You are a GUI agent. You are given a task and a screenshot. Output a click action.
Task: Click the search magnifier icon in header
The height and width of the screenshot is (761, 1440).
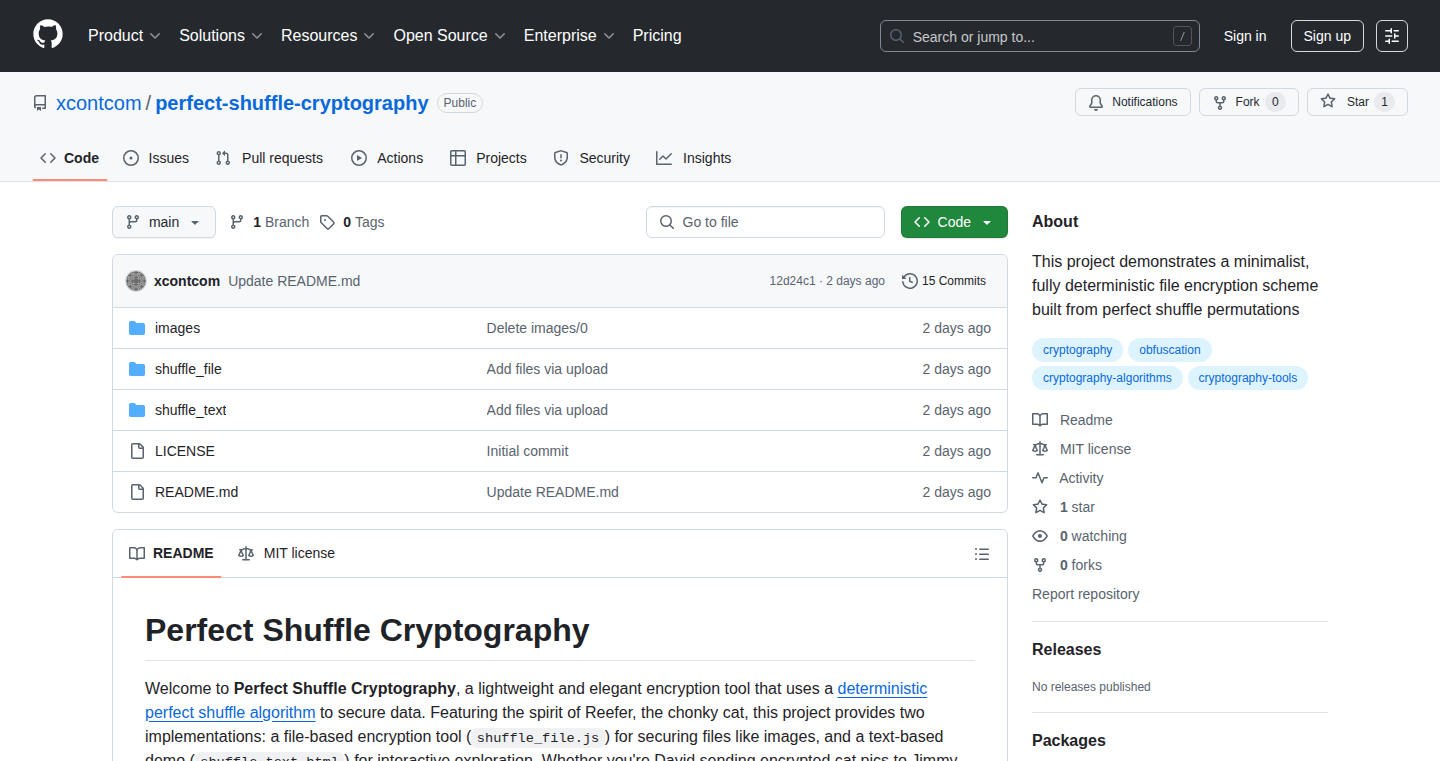coord(897,37)
